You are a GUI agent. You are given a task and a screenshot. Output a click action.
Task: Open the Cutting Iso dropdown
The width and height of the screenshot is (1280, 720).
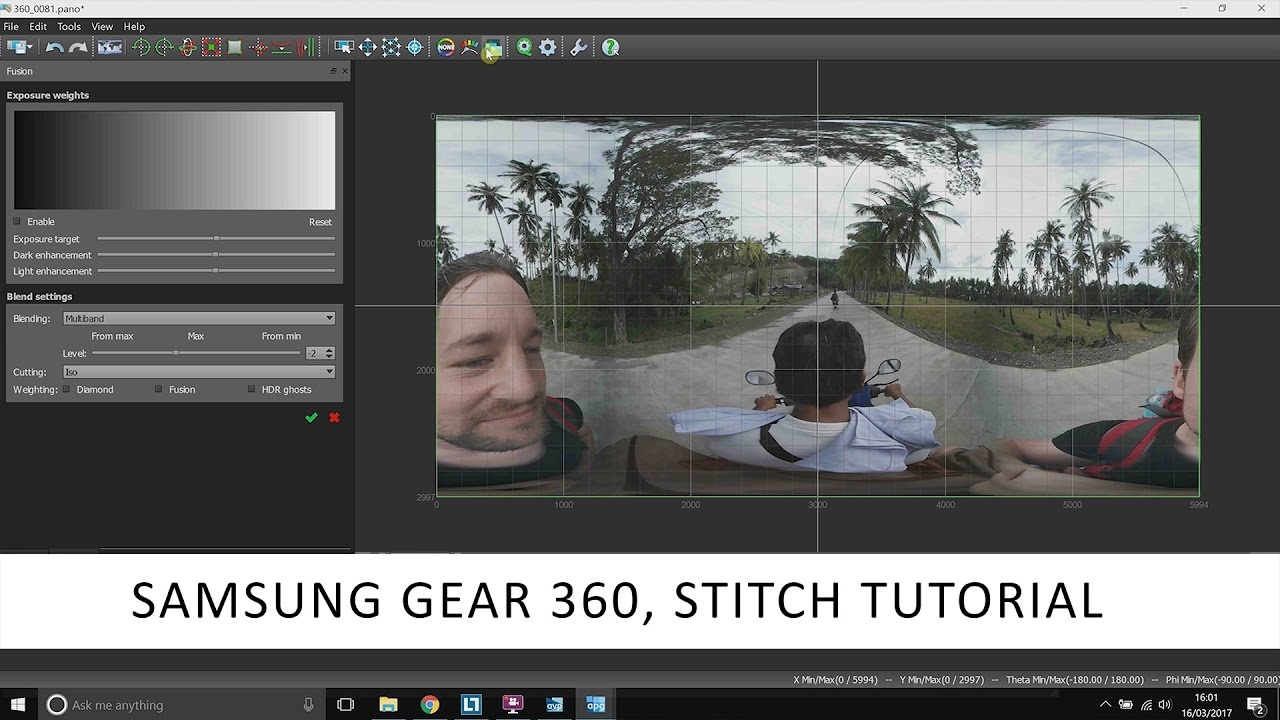click(x=199, y=372)
